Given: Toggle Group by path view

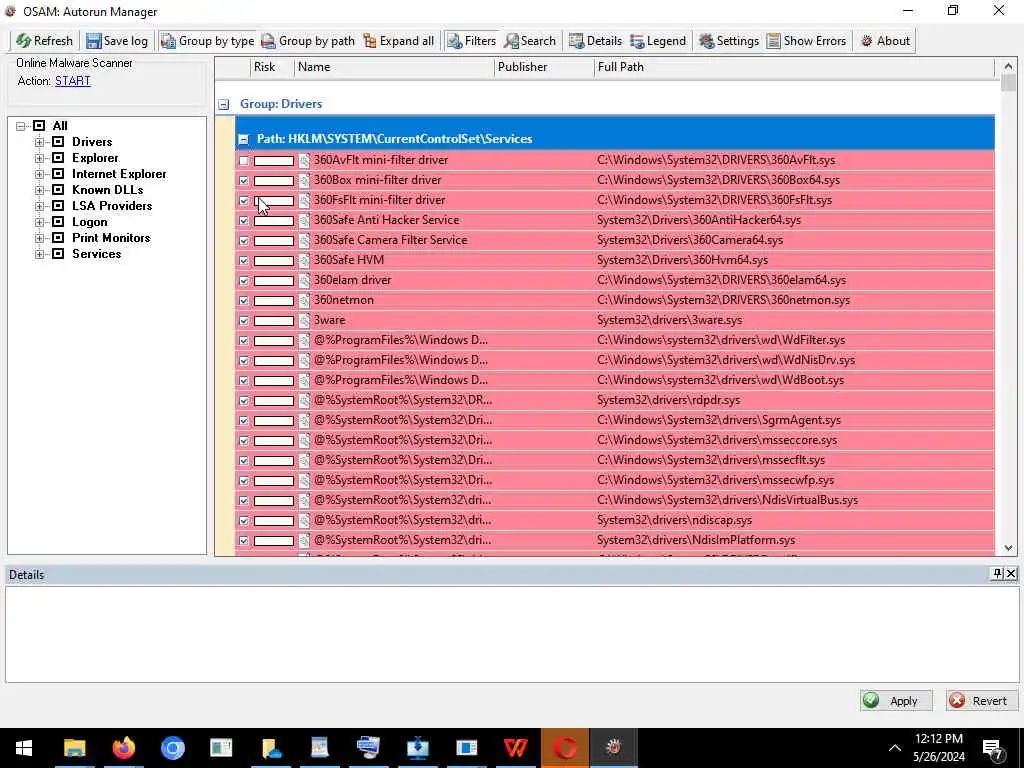Looking at the screenshot, I should (x=308, y=40).
